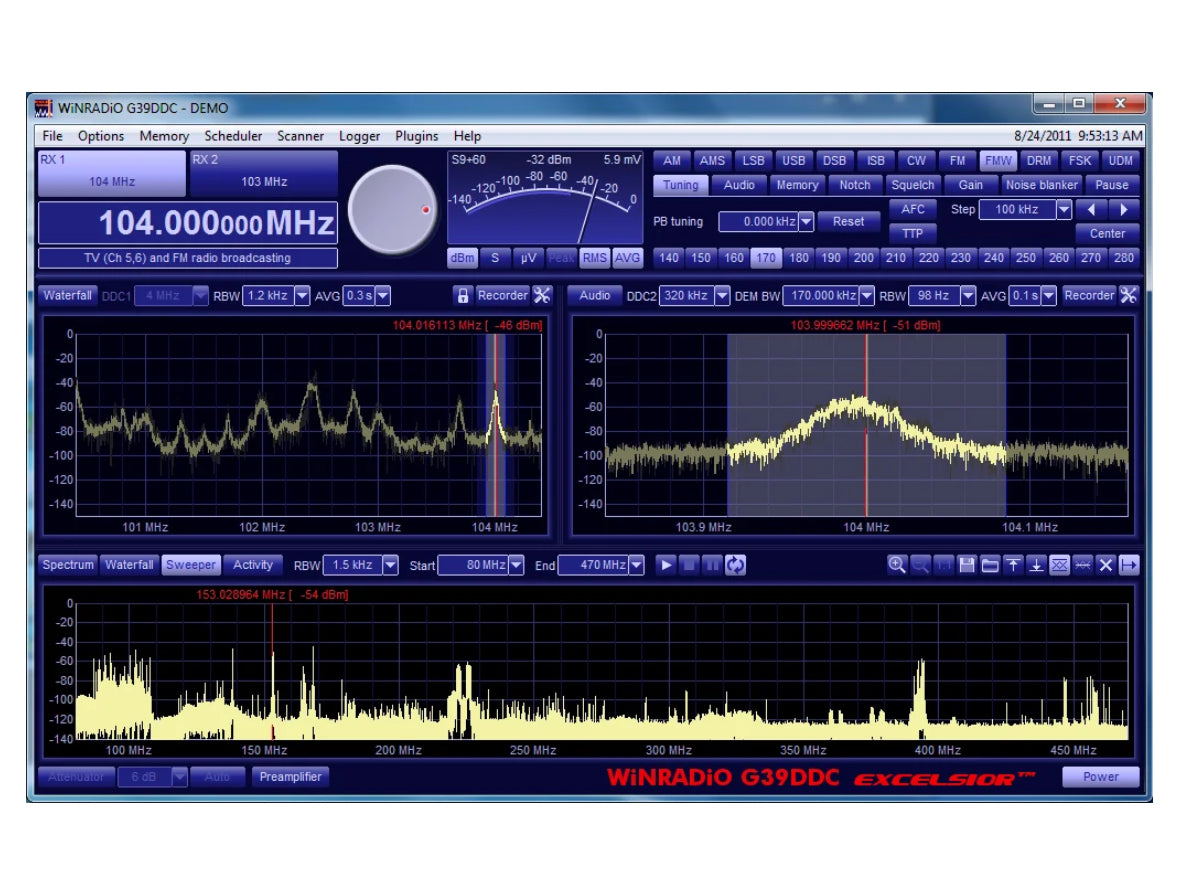Open saved sweep with the folder icon
The height and width of the screenshot is (890, 1179).
click(989, 564)
